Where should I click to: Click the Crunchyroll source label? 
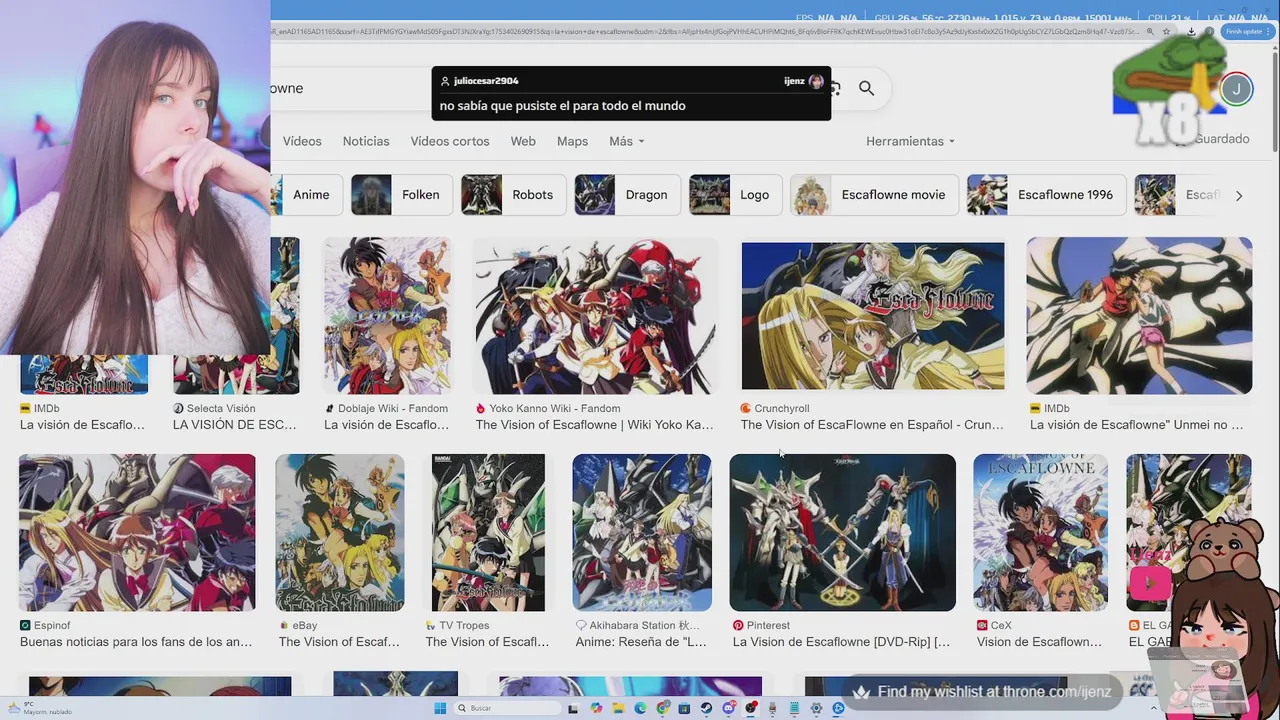click(x=782, y=408)
